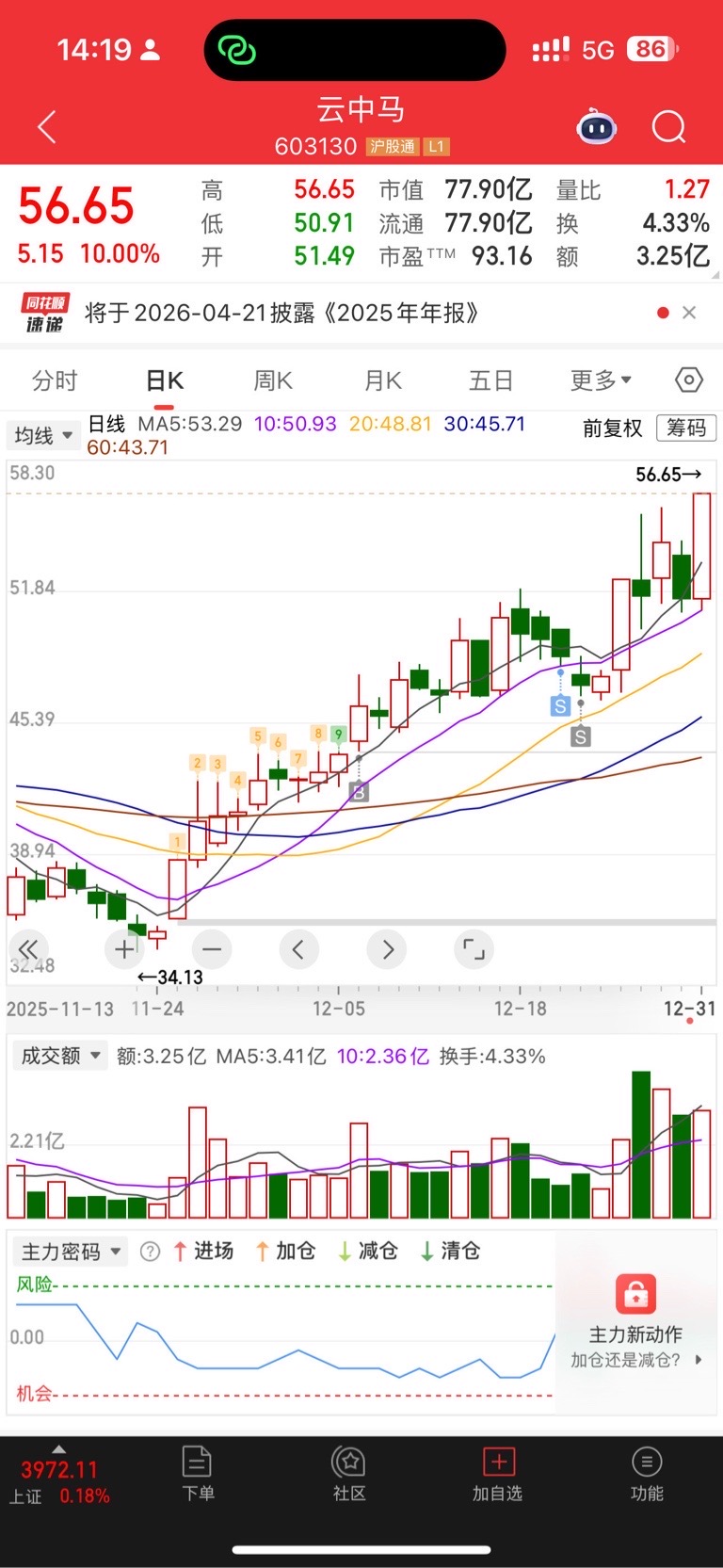Expand the 成交额 indicator dropdown
The width and height of the screenshot is (723, 1568).
click(x=58, y=1056)
